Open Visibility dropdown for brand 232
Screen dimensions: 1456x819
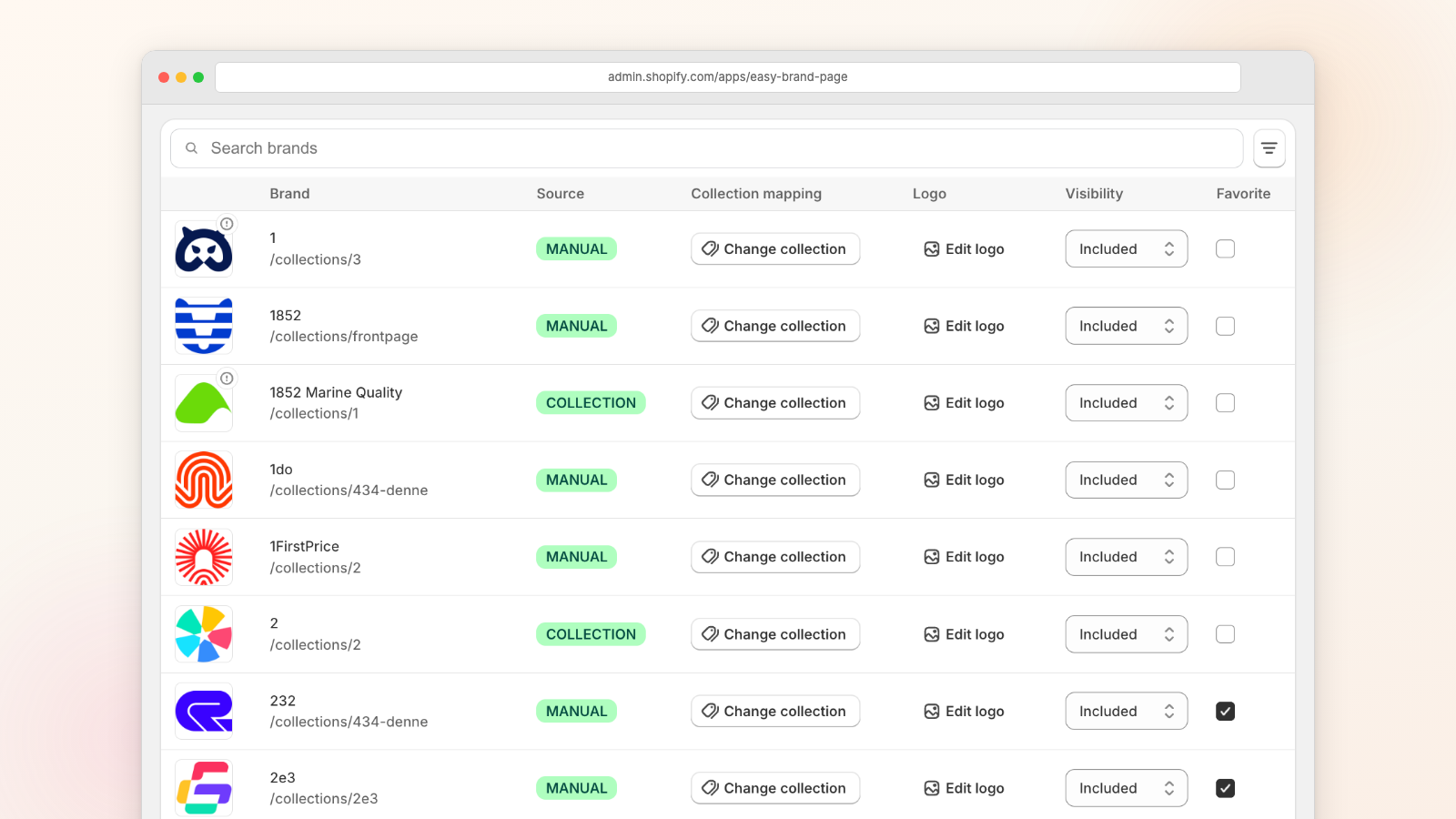pyautogui.click(x=1127, y=711)
